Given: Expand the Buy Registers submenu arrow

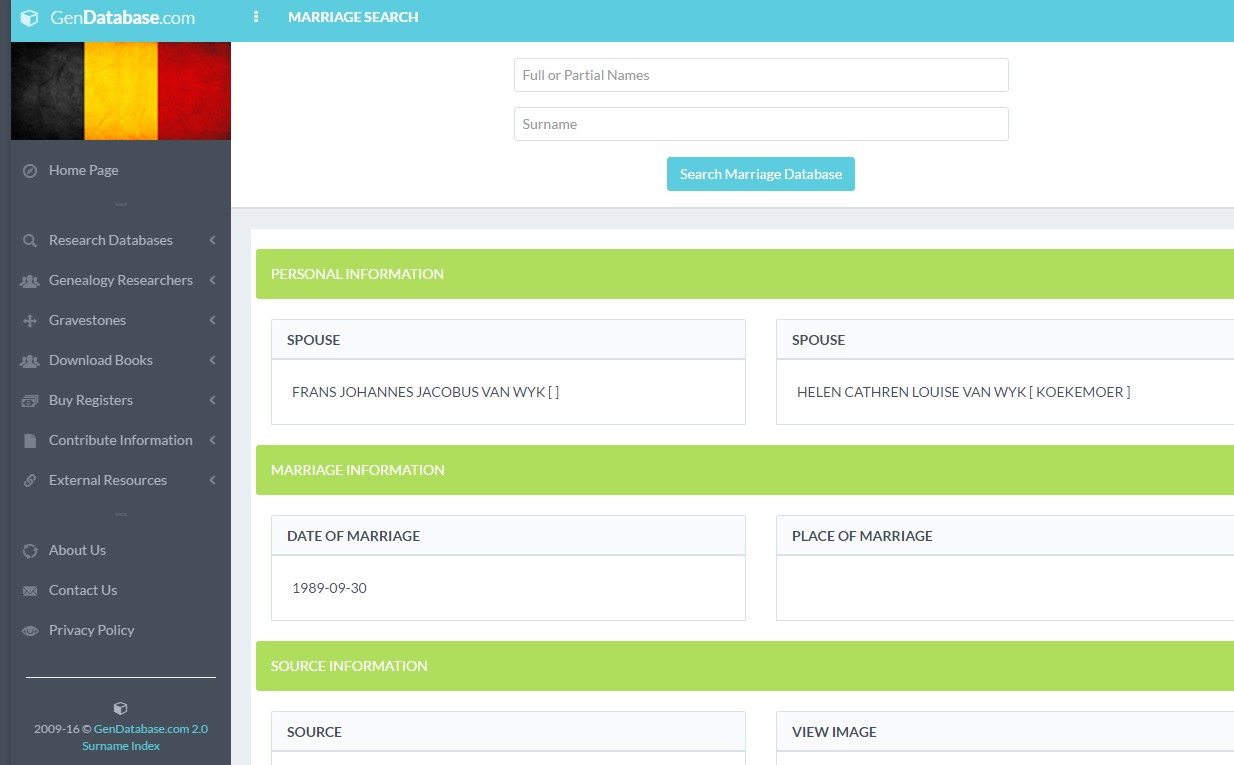Looking at the screenshot, I should [x=212, y=400].
